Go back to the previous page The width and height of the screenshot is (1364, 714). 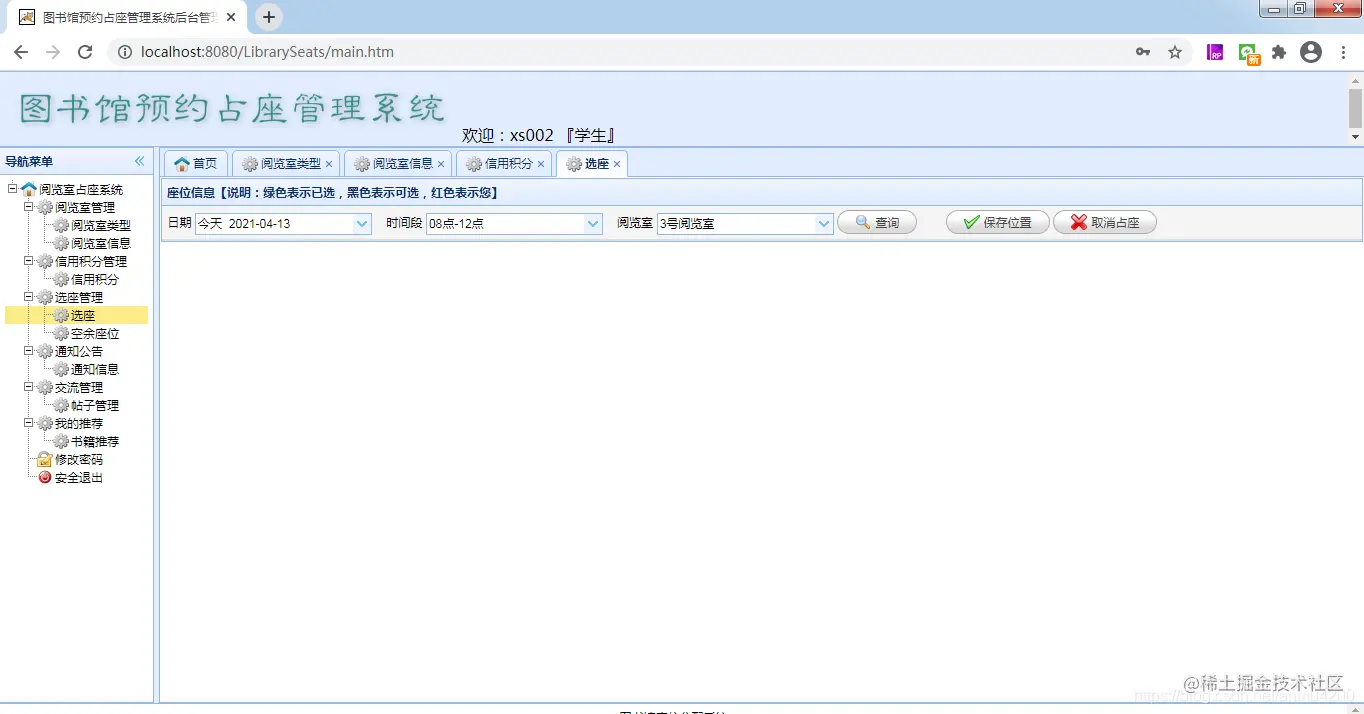[21, 52]
